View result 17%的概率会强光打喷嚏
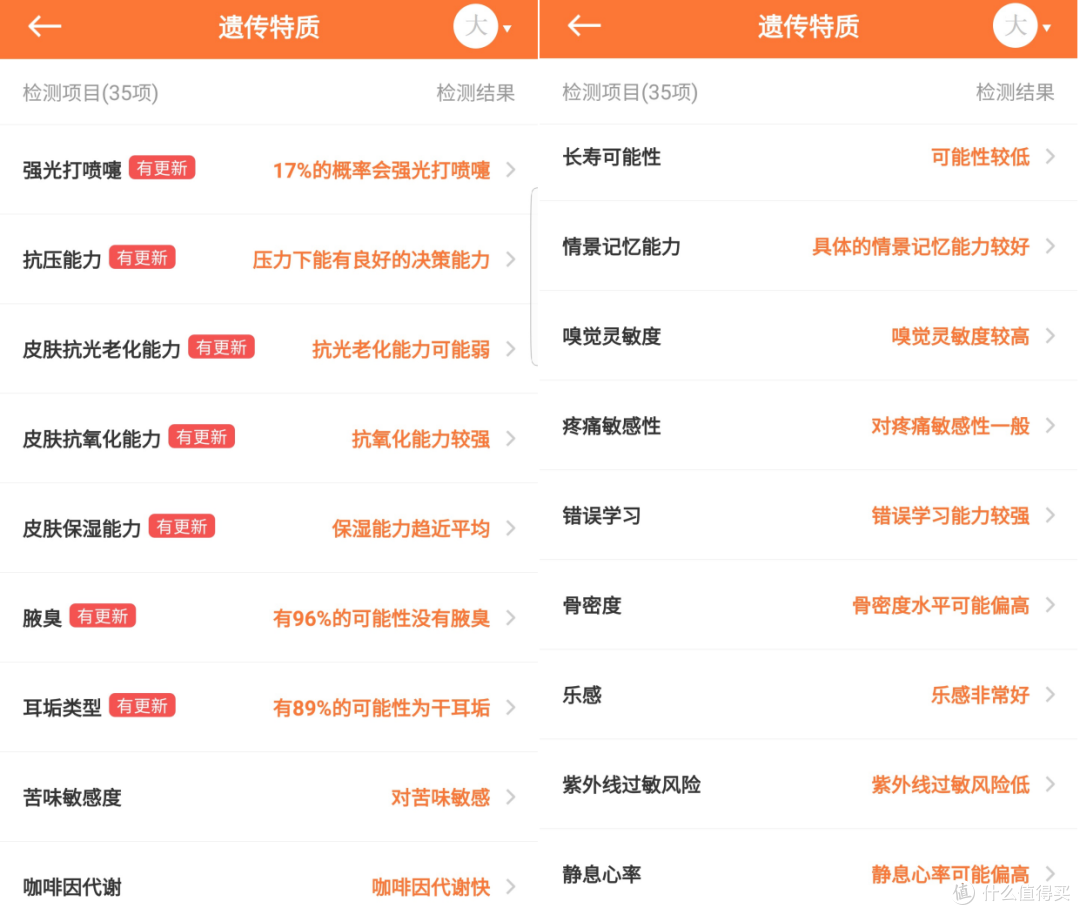The width and height of the screenshot is (1080, 915). [382, 170]
